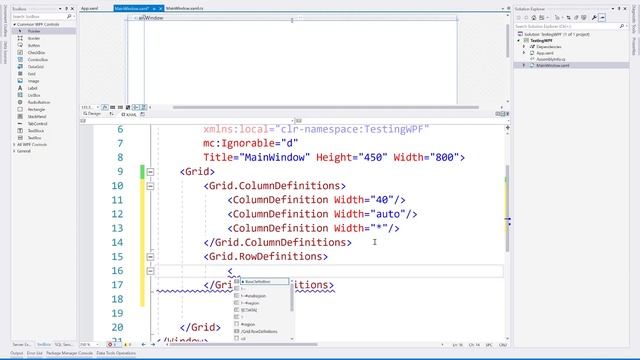Screen dimensions: 640x360
Task: Toggle artboard background button in designer toolbar
Action: 128,107
